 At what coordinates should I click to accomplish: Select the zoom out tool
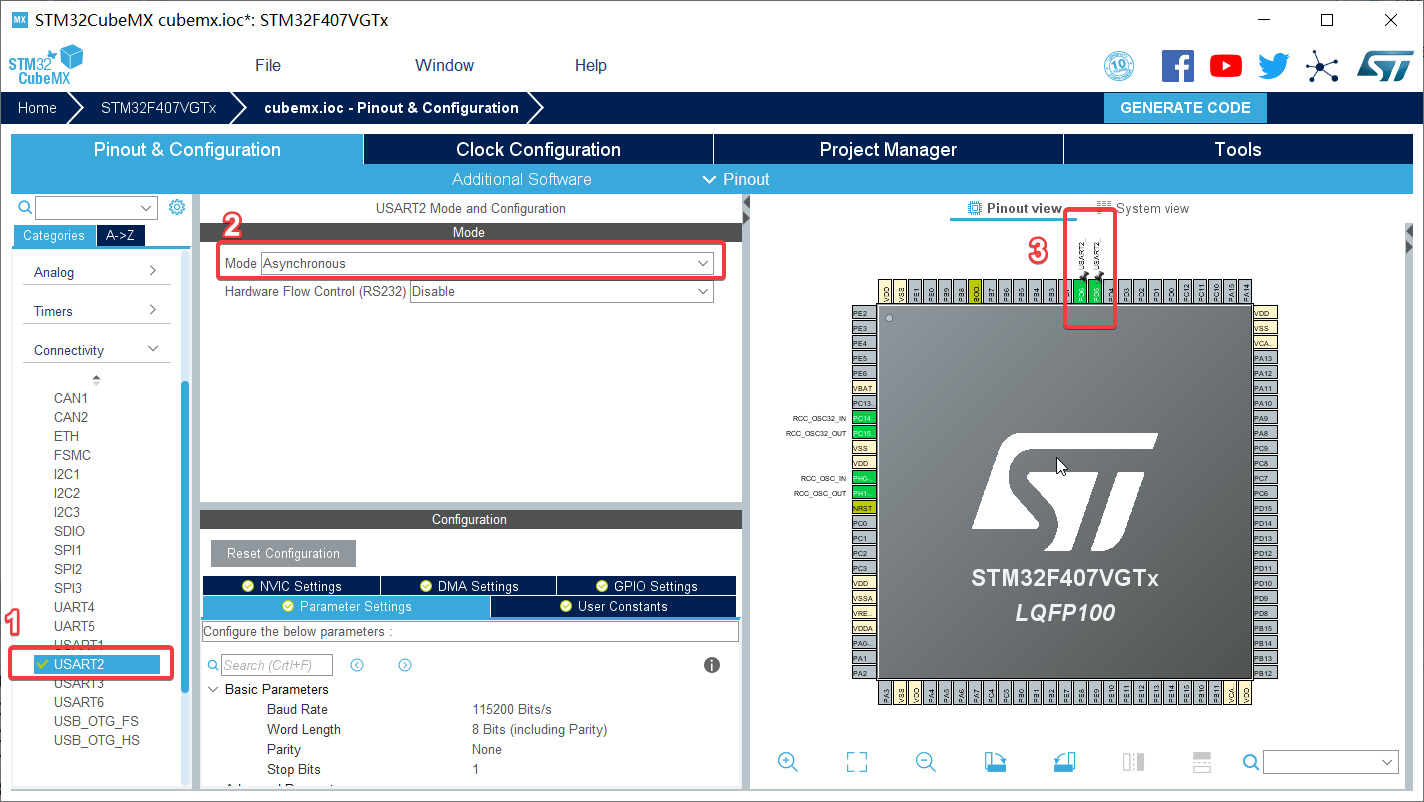click(925, 762)
